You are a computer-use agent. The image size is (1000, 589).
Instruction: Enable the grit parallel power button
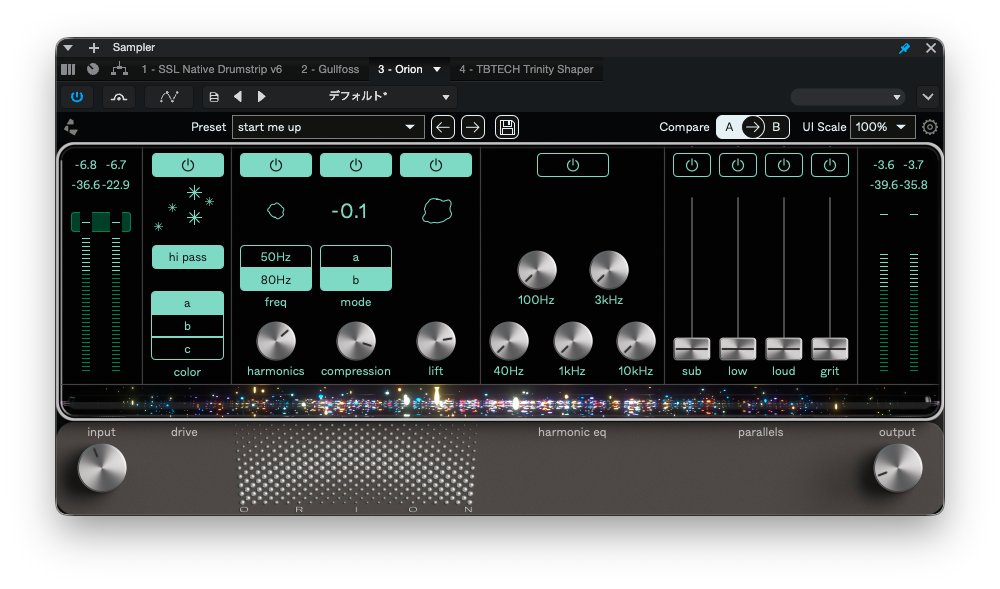[x=830, y=165]
